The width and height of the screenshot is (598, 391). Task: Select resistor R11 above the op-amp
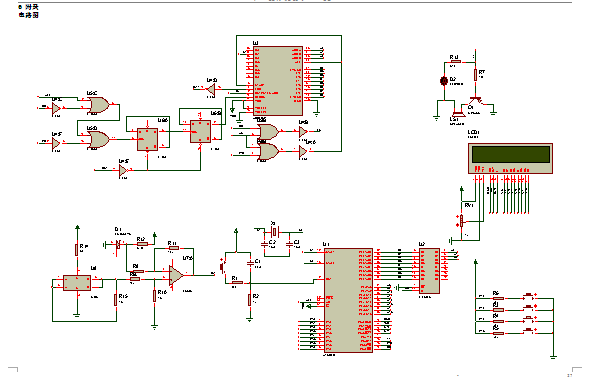174,248
